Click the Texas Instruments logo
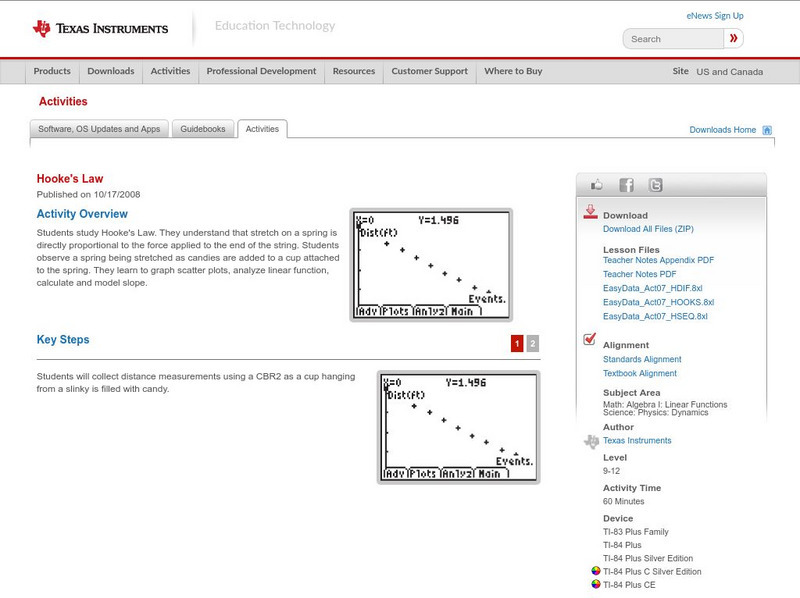The width and height of the screenshot is (800, 598). 100,29
